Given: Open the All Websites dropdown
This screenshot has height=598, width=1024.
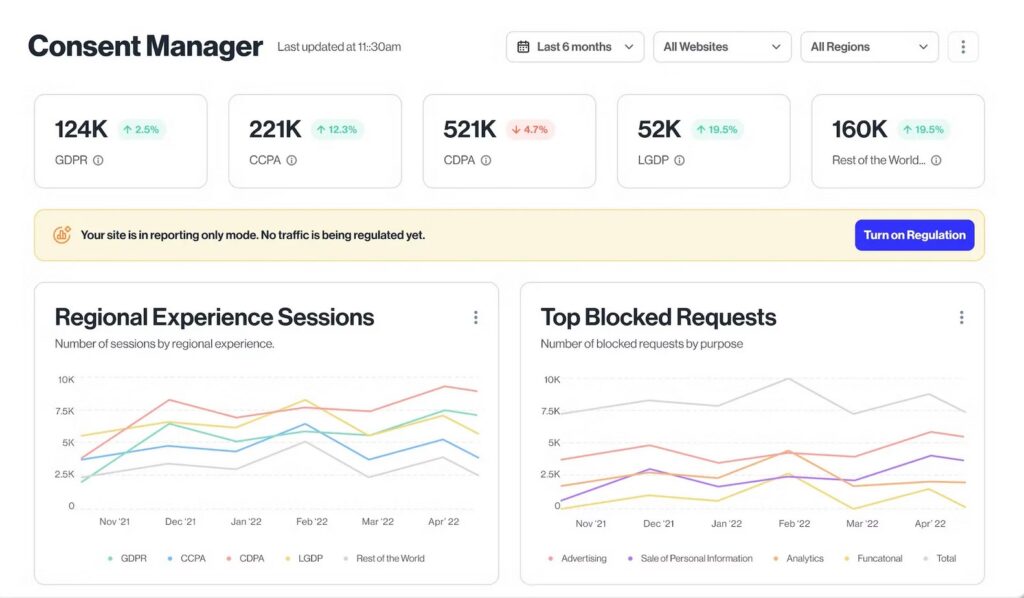Looking at the screenshot, I should (x=722, y=47).
